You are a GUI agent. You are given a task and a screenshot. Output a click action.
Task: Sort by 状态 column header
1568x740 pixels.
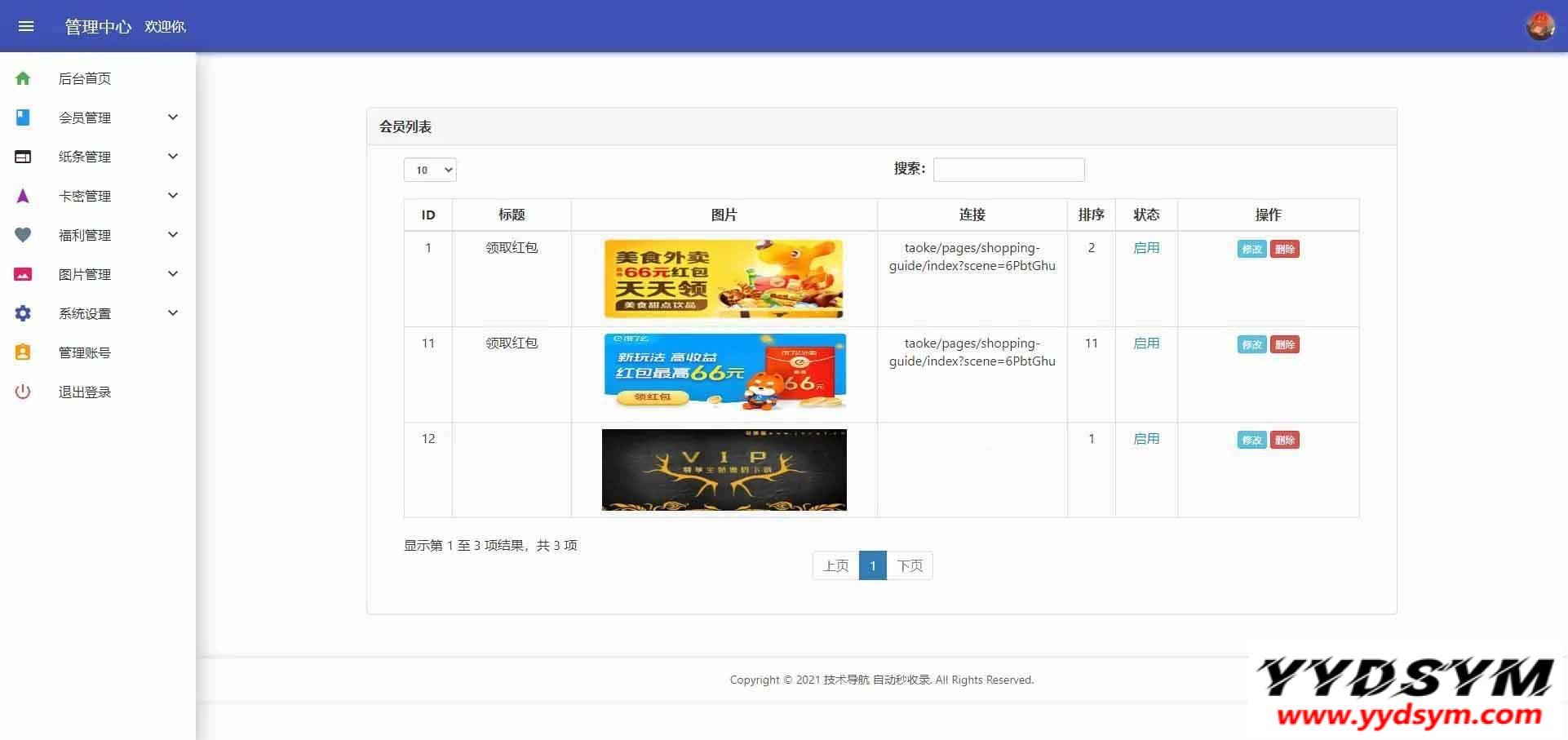pos(1146,215)
